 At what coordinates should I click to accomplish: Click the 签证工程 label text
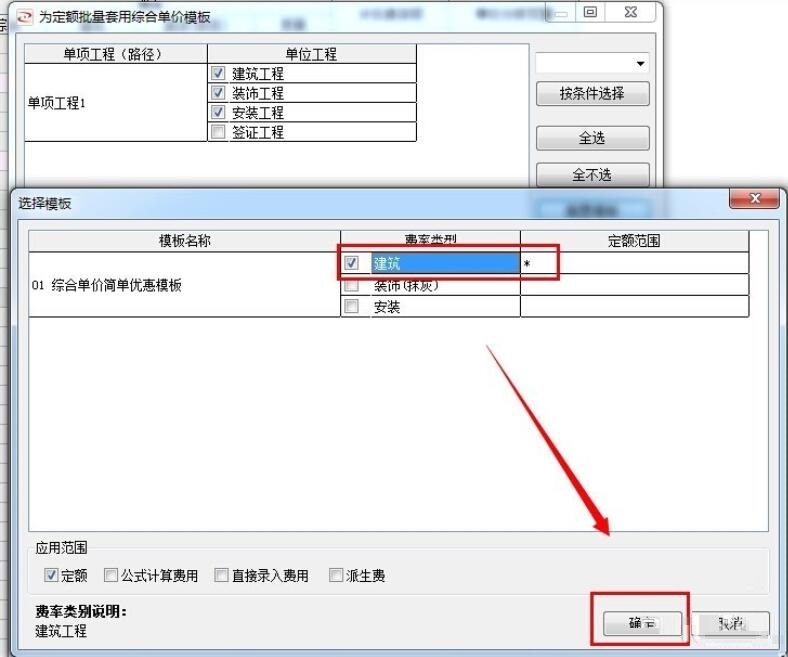coord(258,132)
